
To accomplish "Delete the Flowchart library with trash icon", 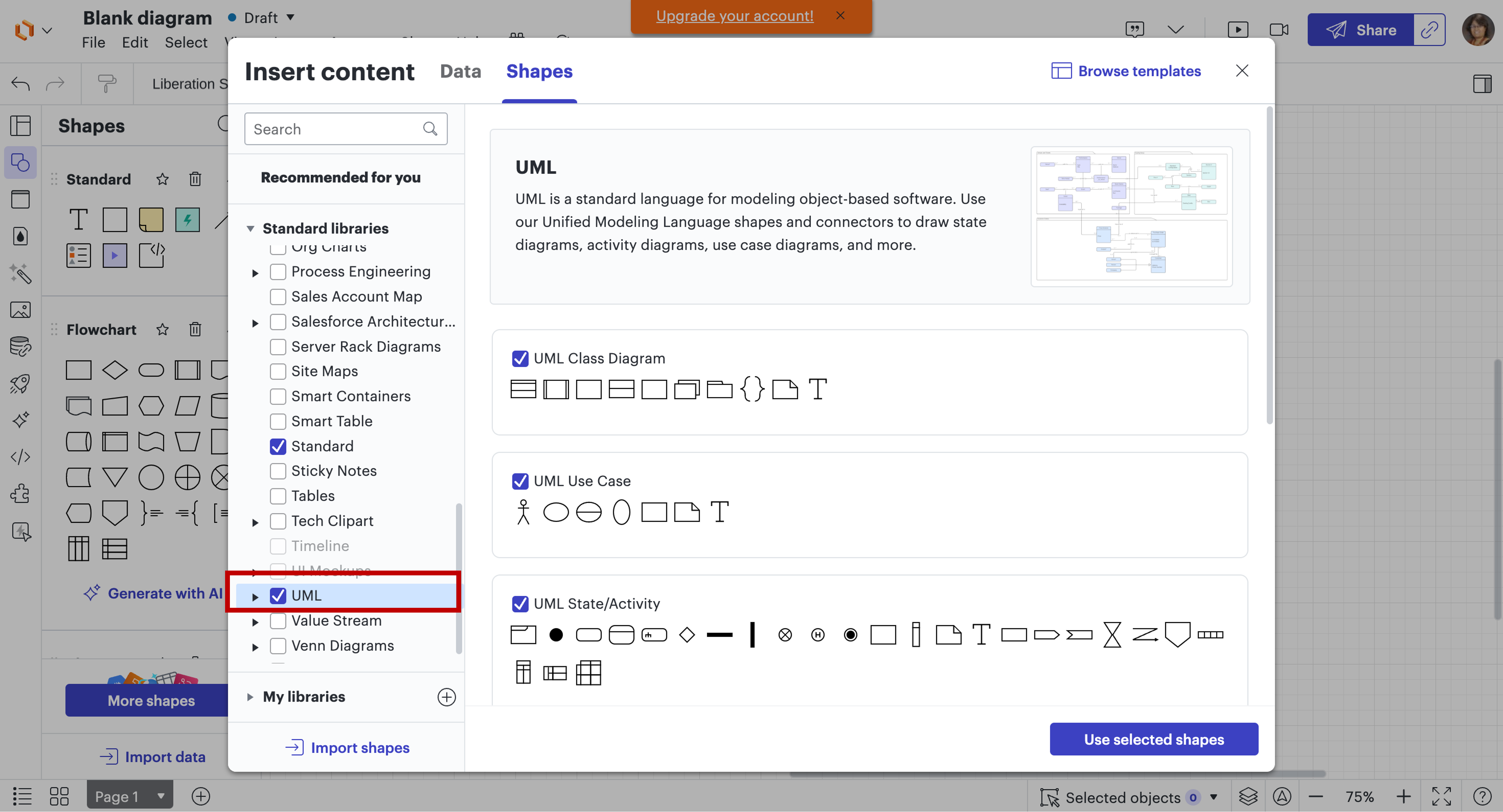I will tap(195, 330).
